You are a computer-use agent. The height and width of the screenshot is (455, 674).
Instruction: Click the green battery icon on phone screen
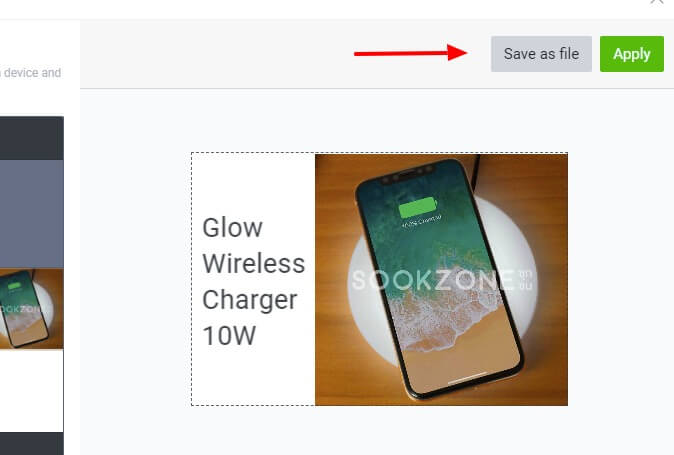(x=418, y=208)
